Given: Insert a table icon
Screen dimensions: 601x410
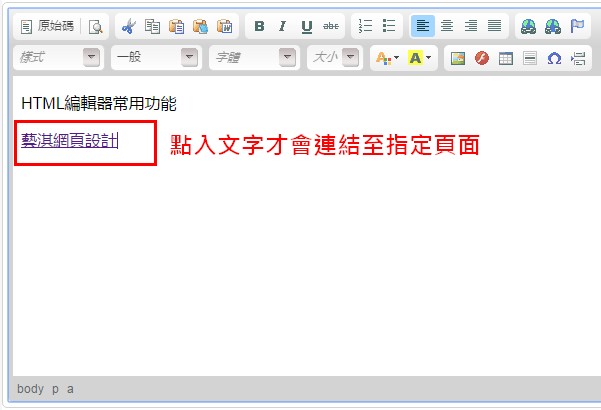Looking at the screenshot, I should (506, 58).
